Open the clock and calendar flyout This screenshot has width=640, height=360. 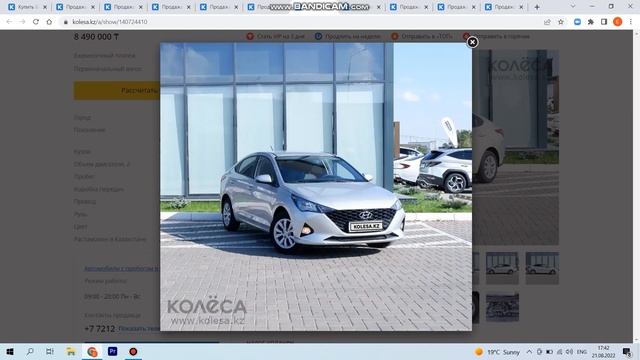click(x=604, y=352)
